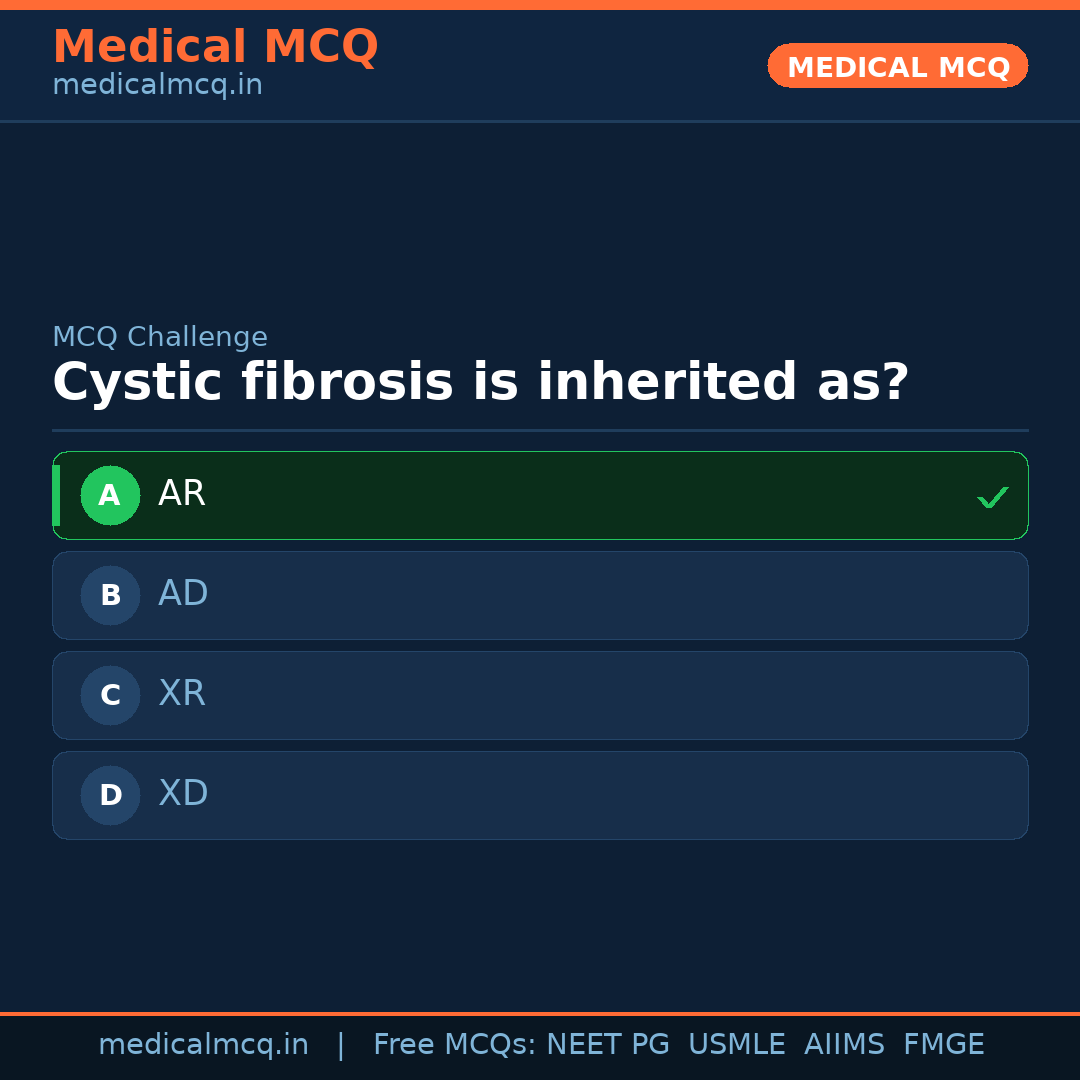
Task: Select answer option XD
Action: tap(540, 795)
